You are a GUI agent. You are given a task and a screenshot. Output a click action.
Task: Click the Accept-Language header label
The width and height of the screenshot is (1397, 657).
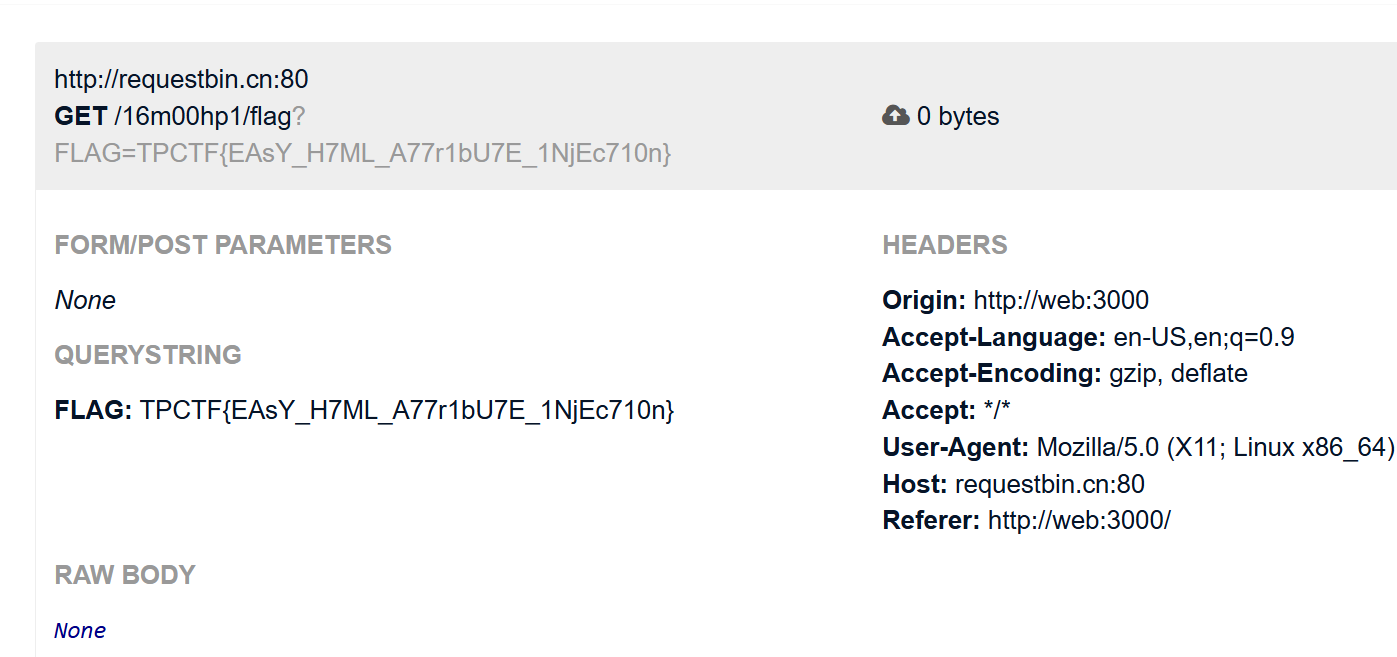[993, 337]
